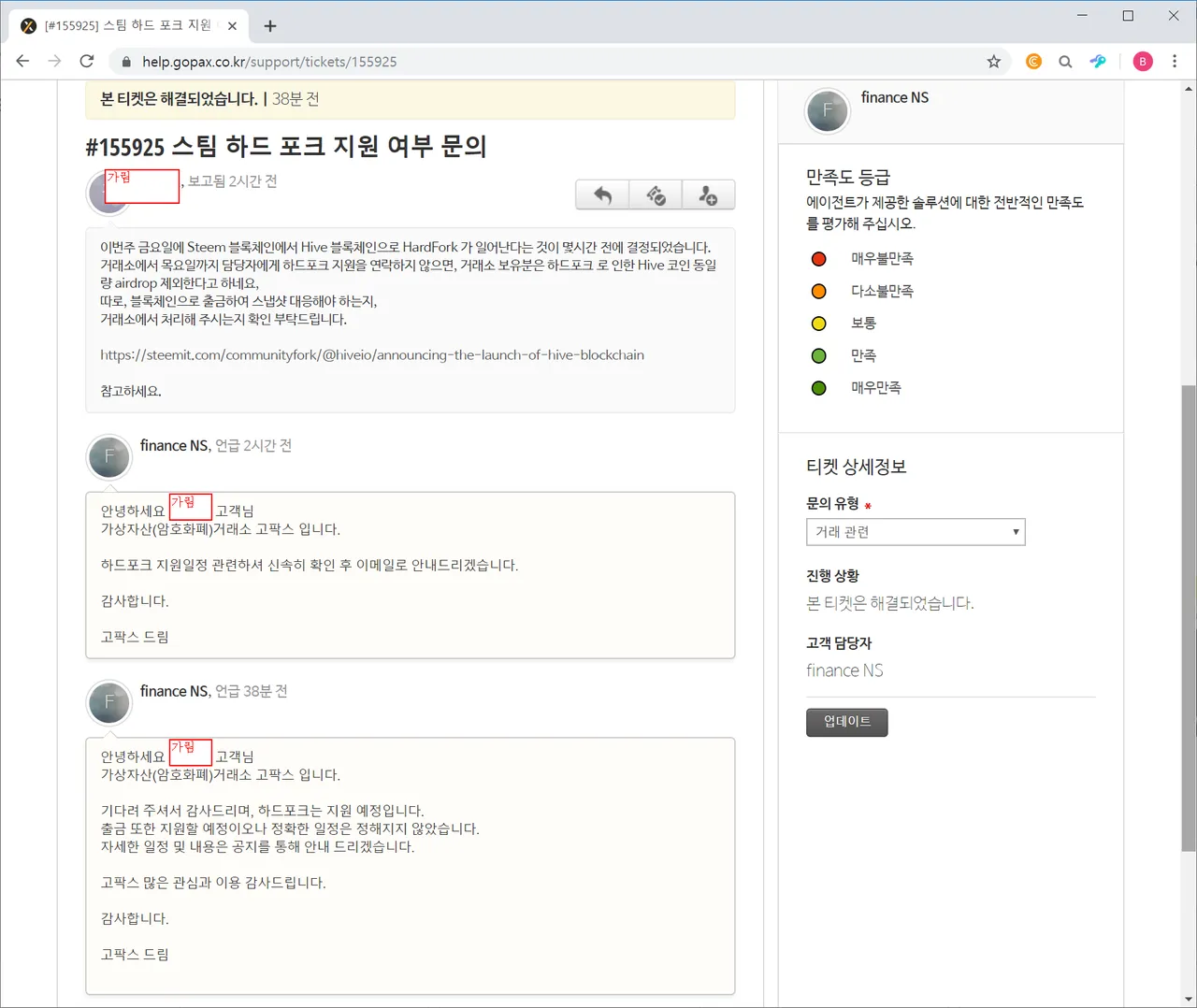Viewport: 1197px width, 1008px height.
Task: Open the orange C extension icon
Action: coord(1033,62)
